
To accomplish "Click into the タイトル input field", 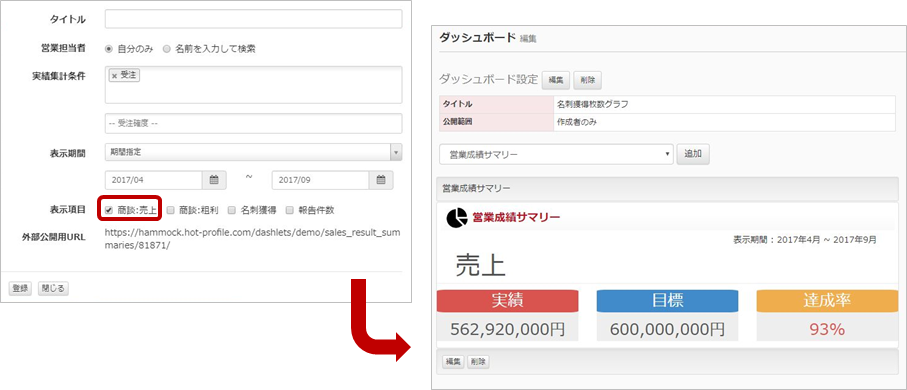I will tap(253, 19).
